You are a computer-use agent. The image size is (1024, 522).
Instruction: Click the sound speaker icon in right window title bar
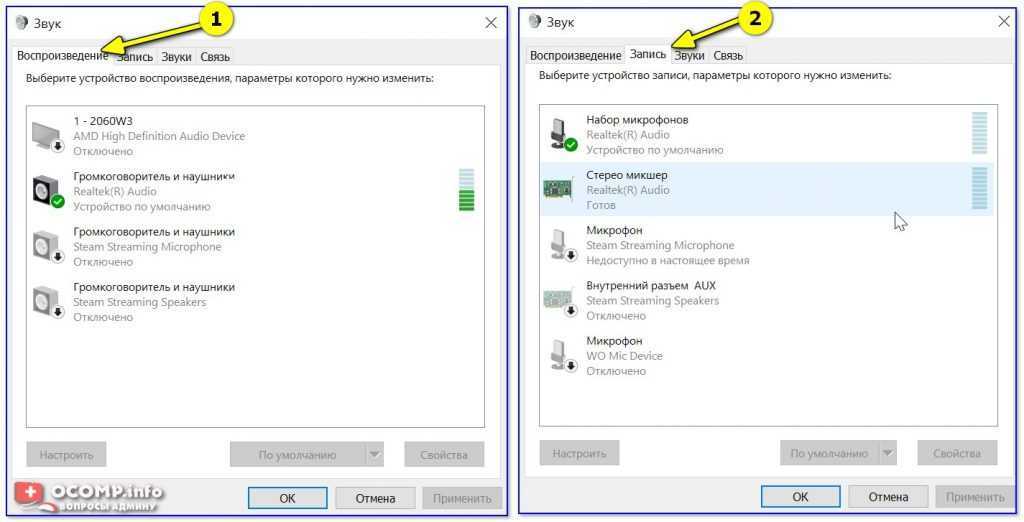click(x=535, y=21)
